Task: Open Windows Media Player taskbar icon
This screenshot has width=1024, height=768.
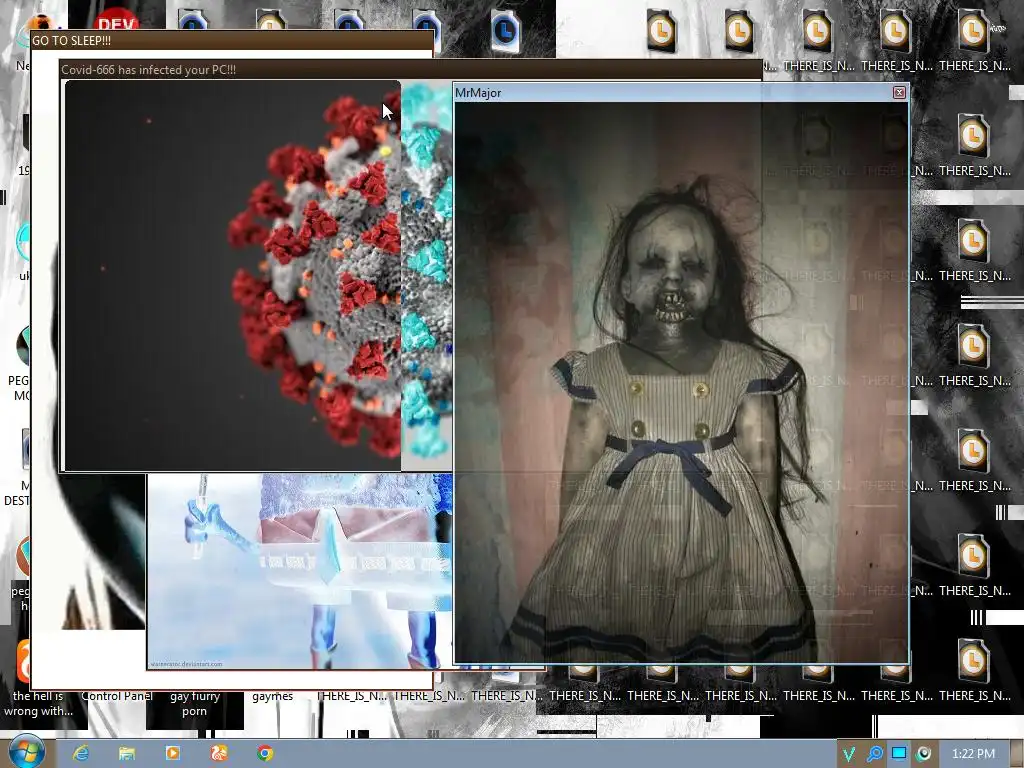Action: [173, 753]
